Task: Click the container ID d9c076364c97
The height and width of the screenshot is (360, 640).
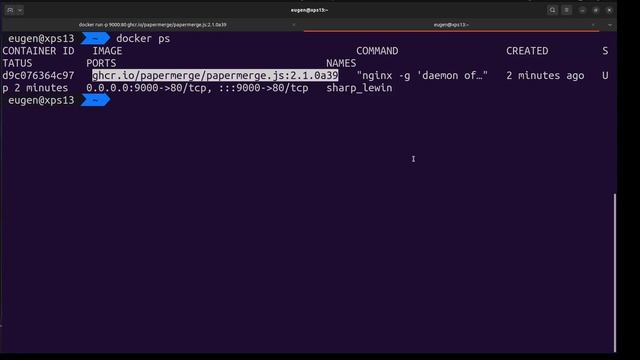Action: [38, 76]
